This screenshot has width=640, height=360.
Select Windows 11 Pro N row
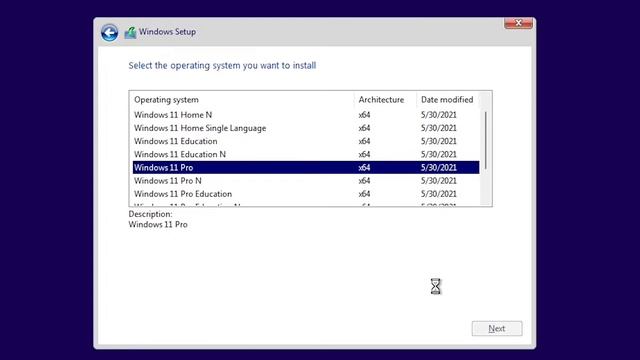pos(306,181)
